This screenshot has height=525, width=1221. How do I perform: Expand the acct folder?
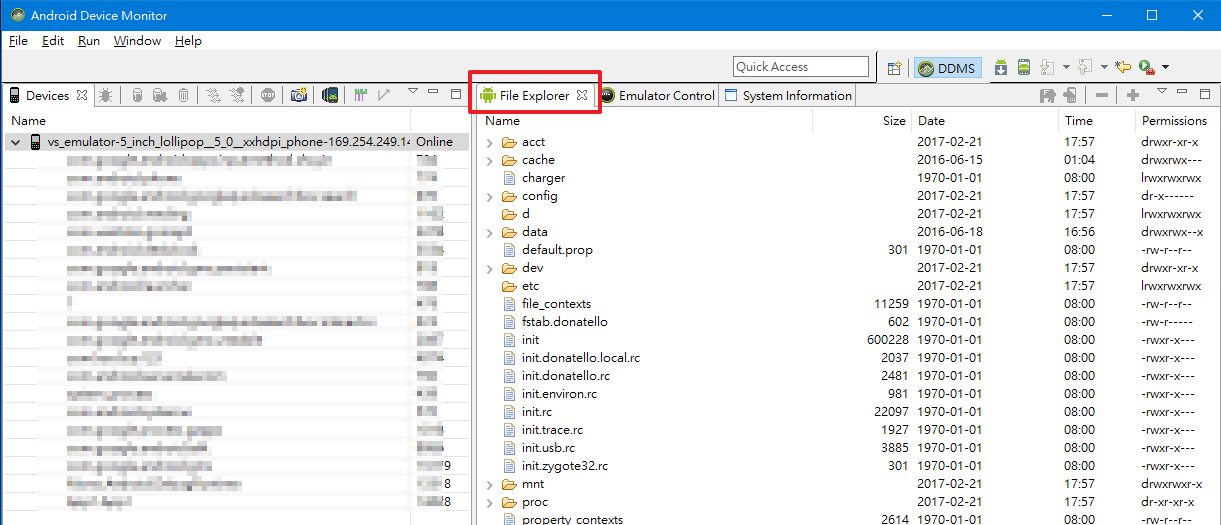coord(490,142)
